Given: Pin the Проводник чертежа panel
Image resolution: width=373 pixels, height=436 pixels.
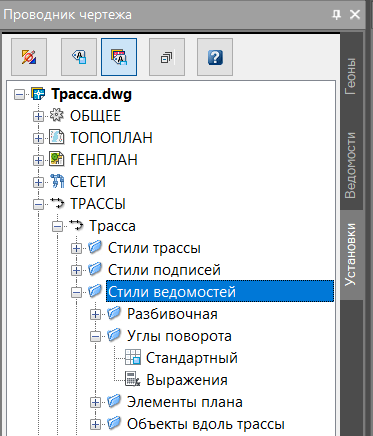Looking at the screenshot, I should pos(337,14).
